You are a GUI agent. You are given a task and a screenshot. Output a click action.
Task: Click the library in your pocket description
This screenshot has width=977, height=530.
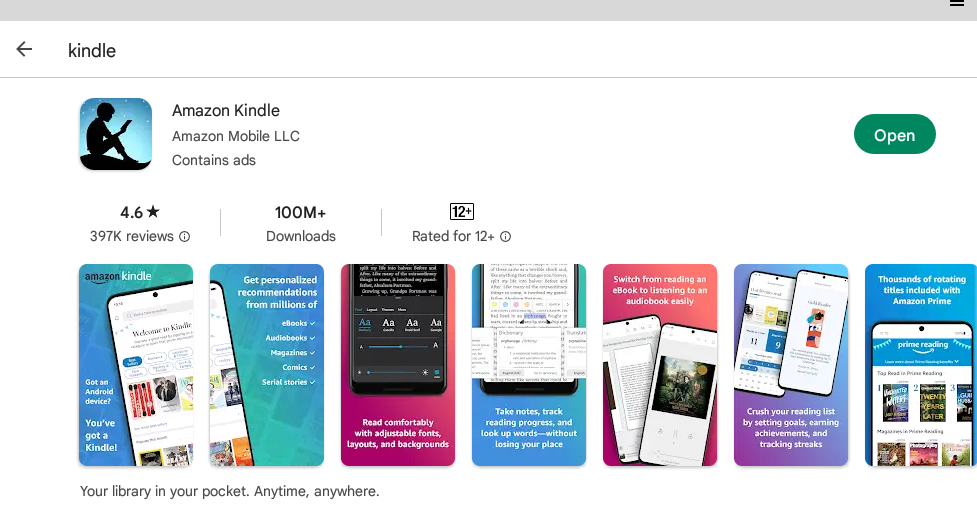[229, 491]
